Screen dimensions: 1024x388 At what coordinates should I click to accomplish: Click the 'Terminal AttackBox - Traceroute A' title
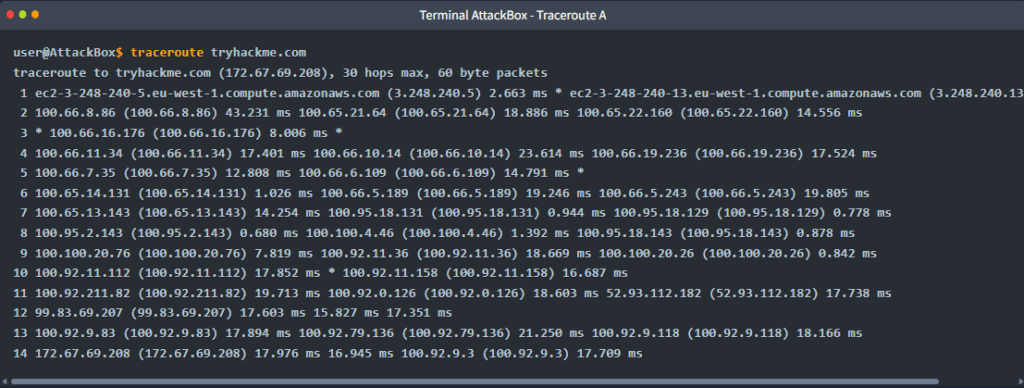[x=513, y=15]
